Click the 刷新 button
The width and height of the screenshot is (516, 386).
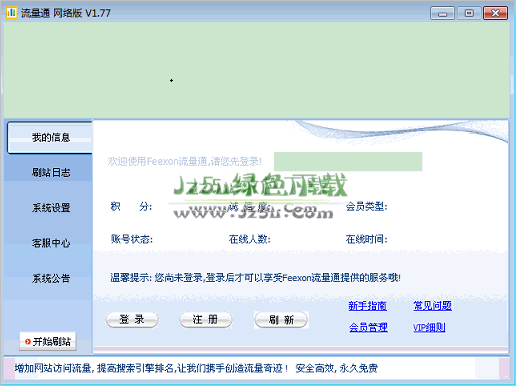[281, 320]
